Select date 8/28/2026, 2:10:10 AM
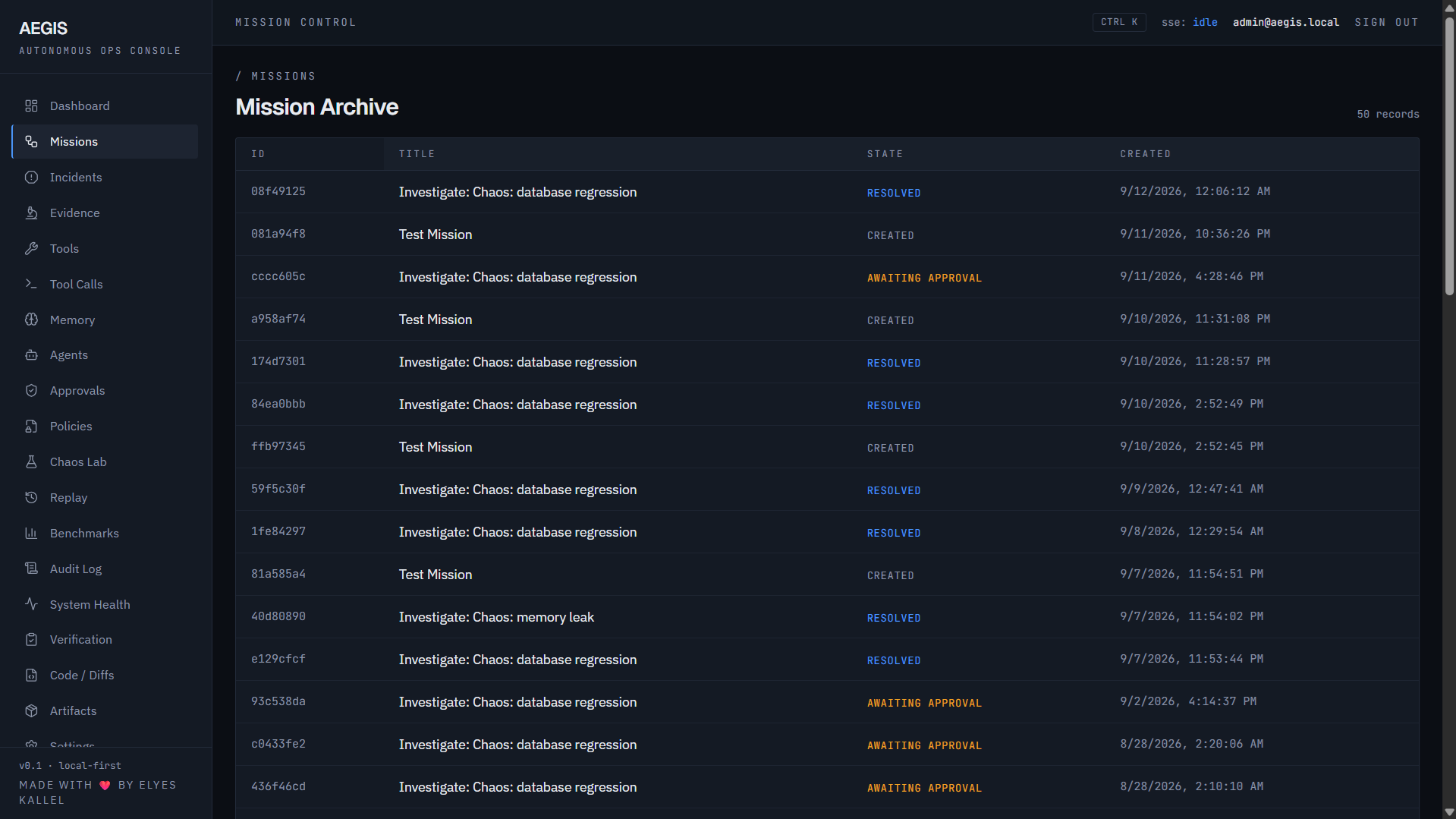Screen dimensions: 1456x819 [1191, 787]
